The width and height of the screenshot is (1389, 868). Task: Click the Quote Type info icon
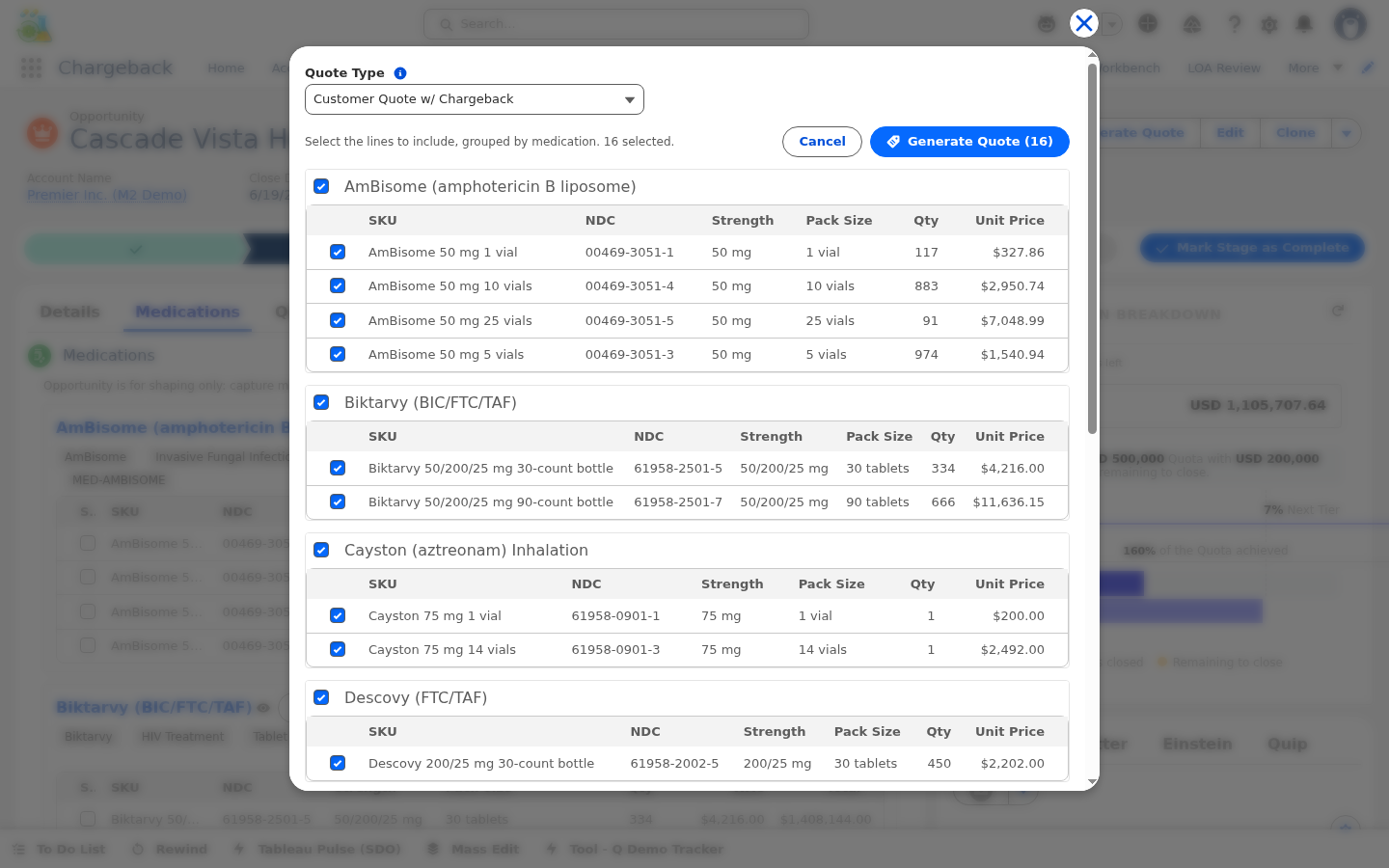[x=400, y=73]
